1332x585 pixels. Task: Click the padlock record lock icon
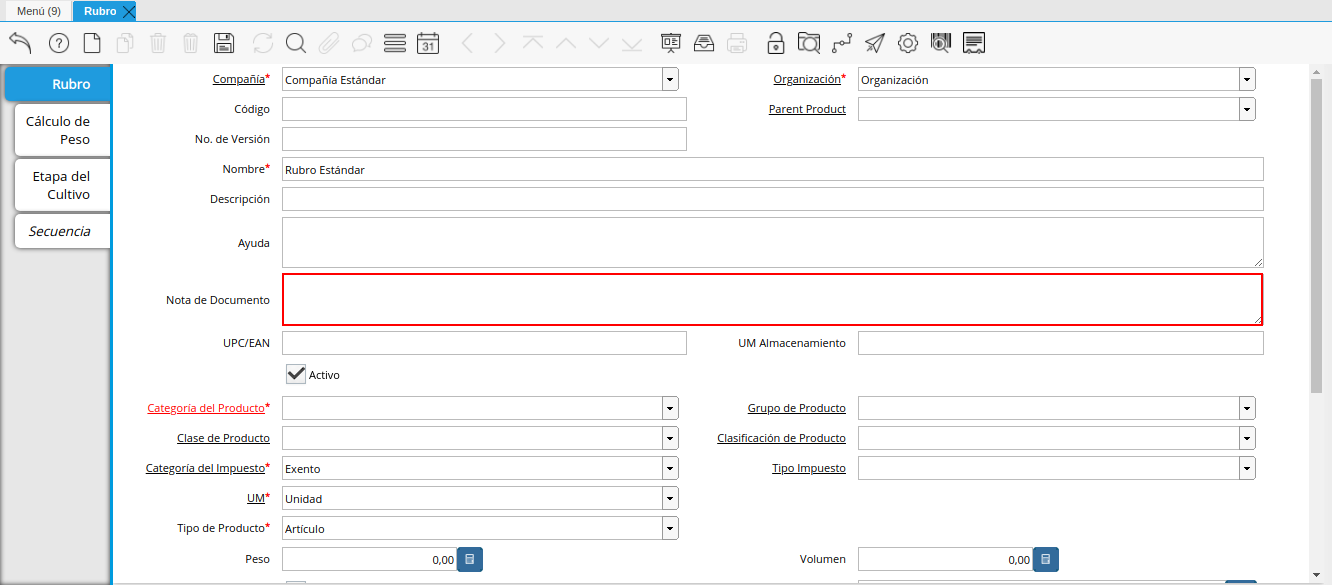pyautogui.click(x=776, y=43)
